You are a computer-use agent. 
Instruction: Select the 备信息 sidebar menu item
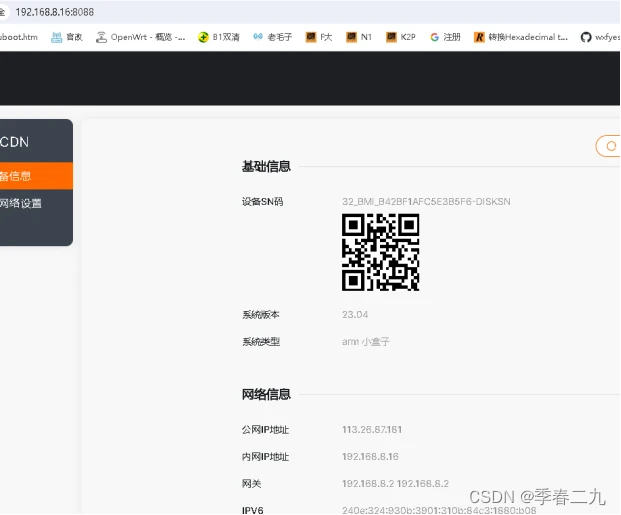[x=36, y=176]
